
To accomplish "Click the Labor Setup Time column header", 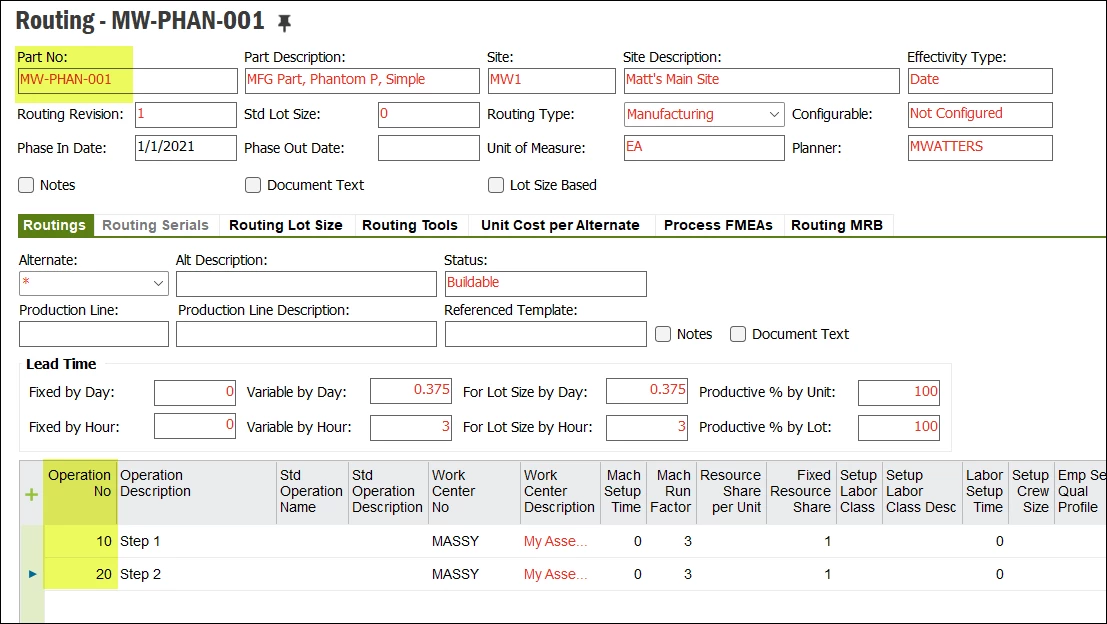I will point(985,492).
